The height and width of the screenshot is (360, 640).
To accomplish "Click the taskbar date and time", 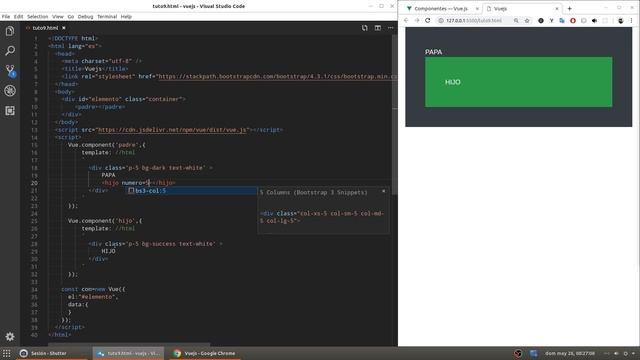I will [x=569, y=353].
